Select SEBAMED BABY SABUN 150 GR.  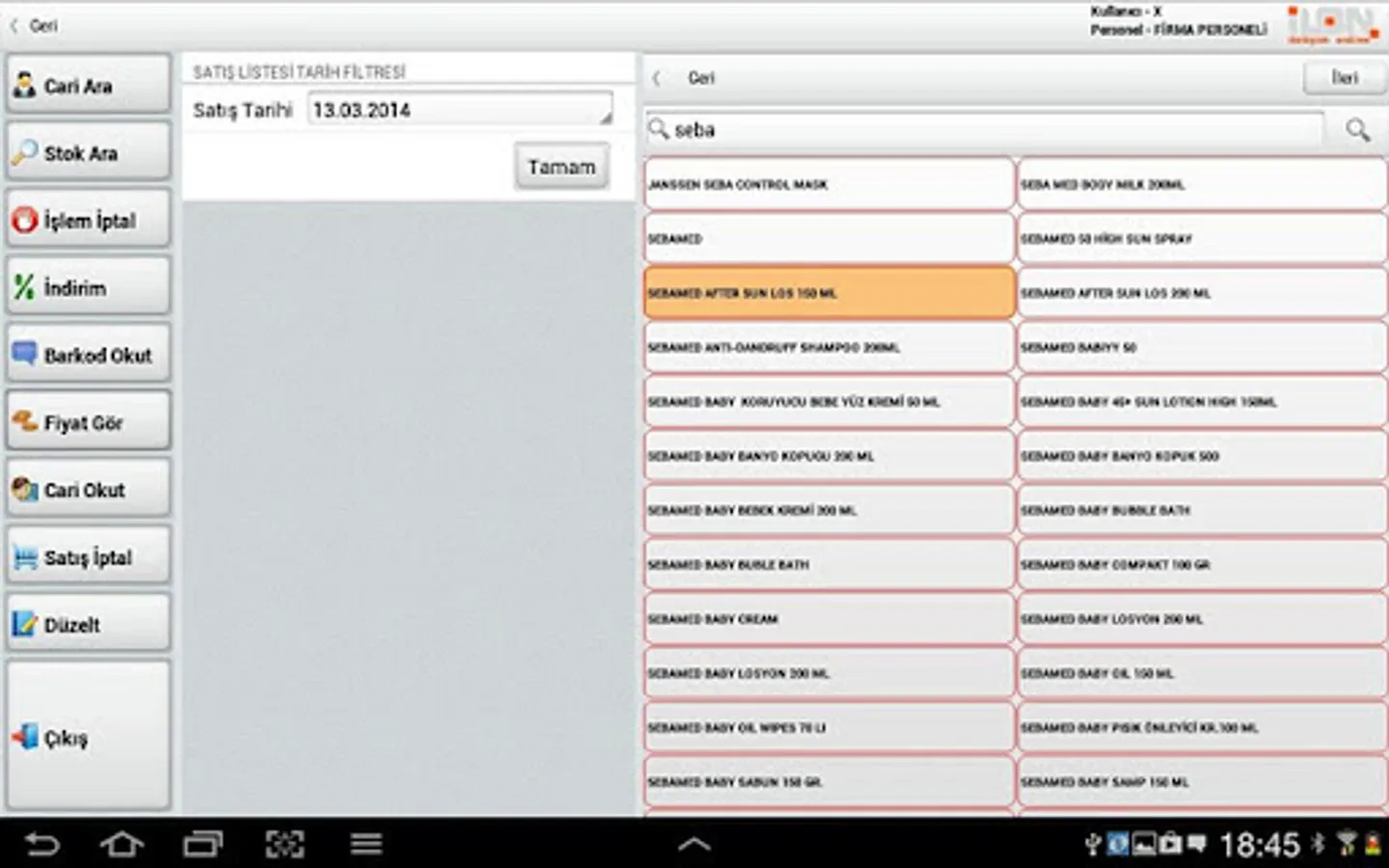tap(829, 782)
